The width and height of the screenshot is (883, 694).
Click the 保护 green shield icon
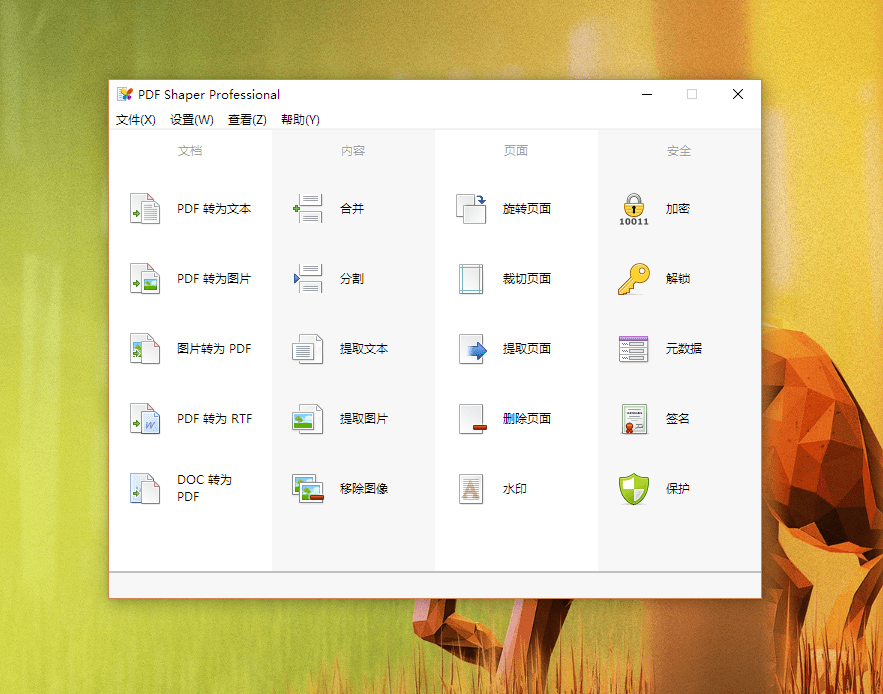point(634,488)
